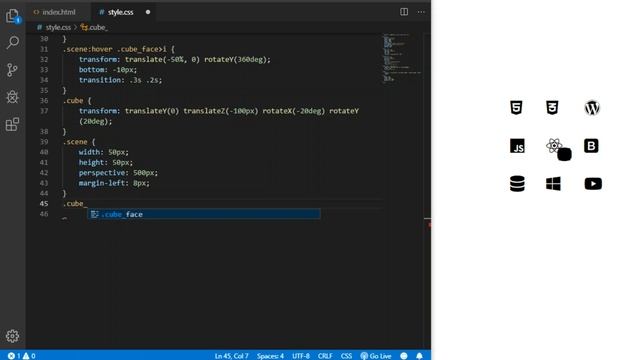The image size is (640, 360).
Task: Change end of line sequence CRLF
Action: (325, 356)
